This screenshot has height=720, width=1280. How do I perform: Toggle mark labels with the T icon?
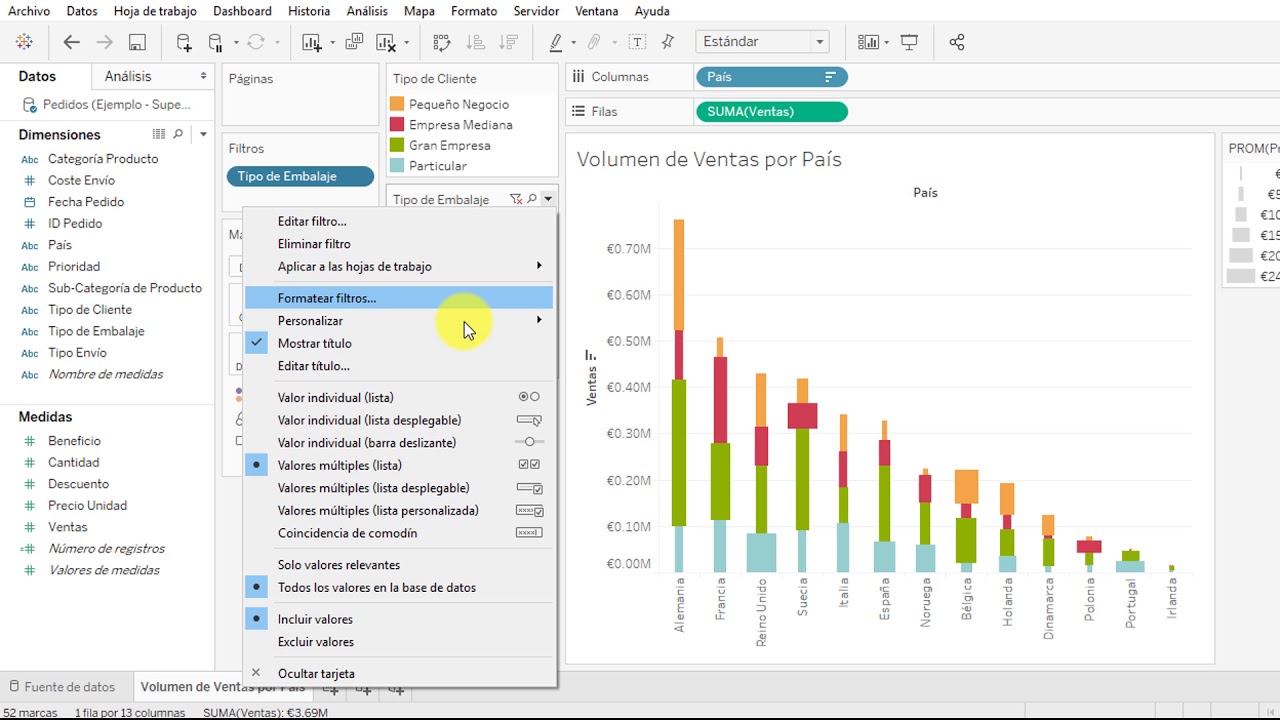[x=637, y=42]
